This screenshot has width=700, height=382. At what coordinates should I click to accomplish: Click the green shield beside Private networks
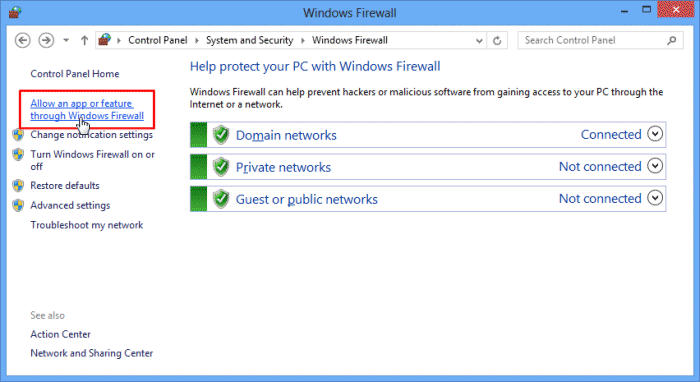click(221, 167)
